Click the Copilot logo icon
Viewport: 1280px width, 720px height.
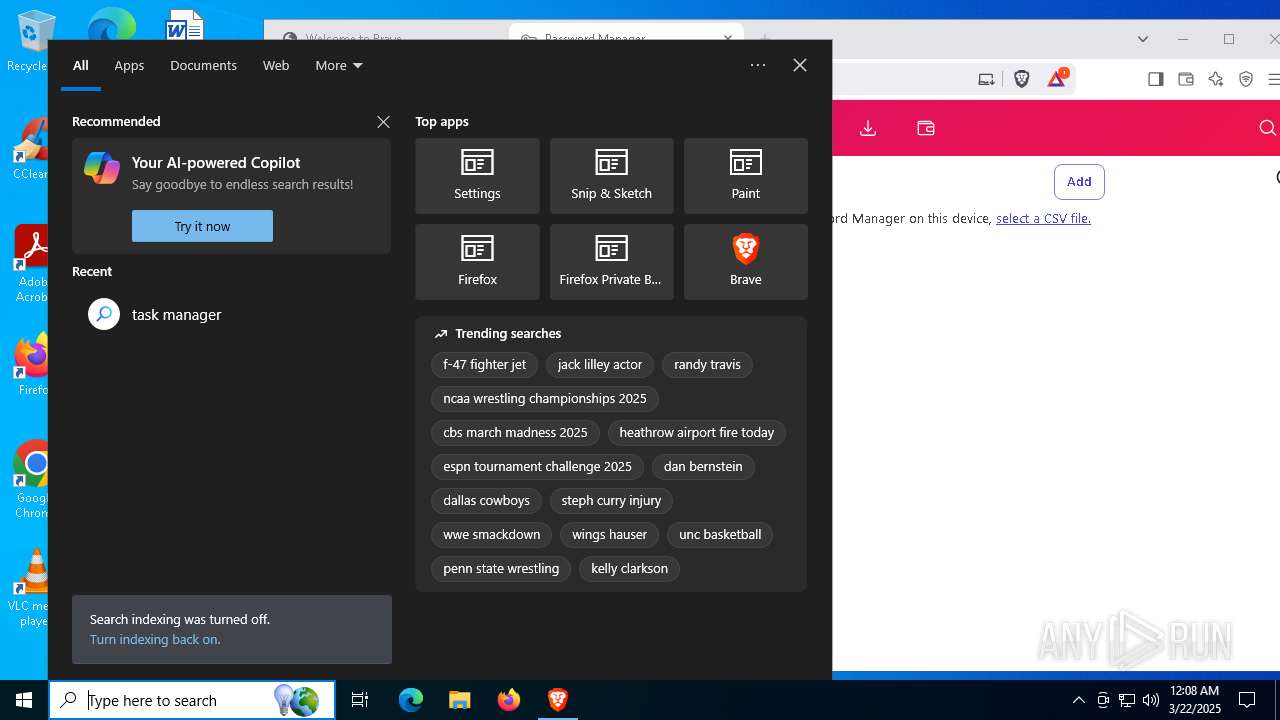102,168
